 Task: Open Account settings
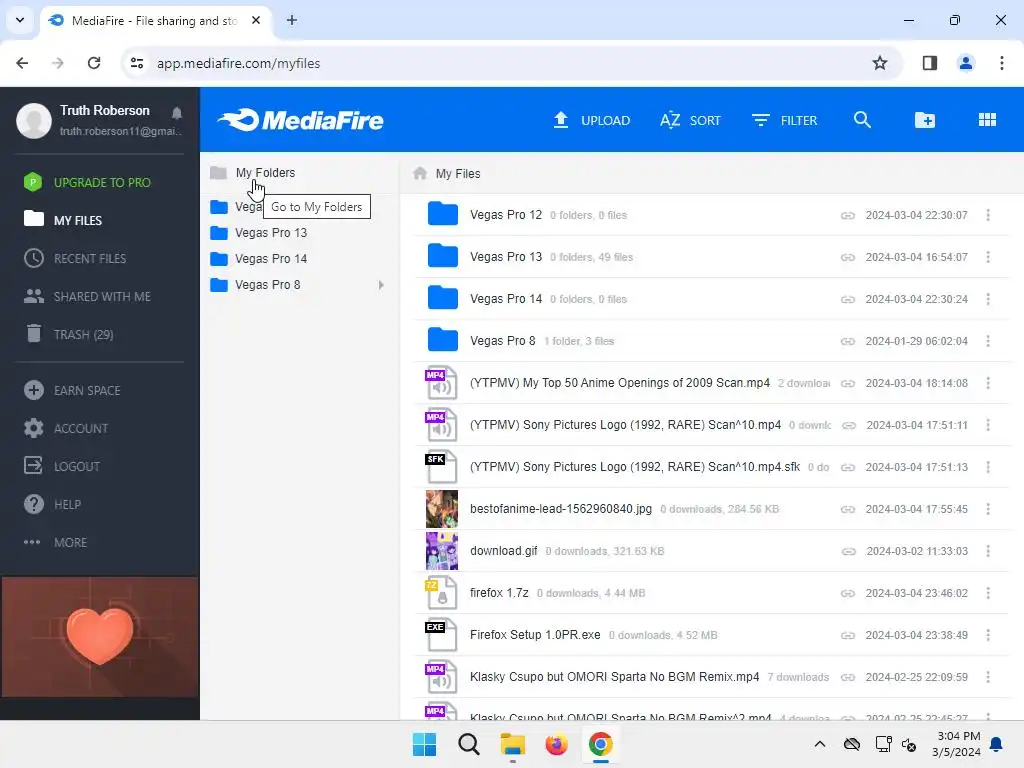(66, 428)
